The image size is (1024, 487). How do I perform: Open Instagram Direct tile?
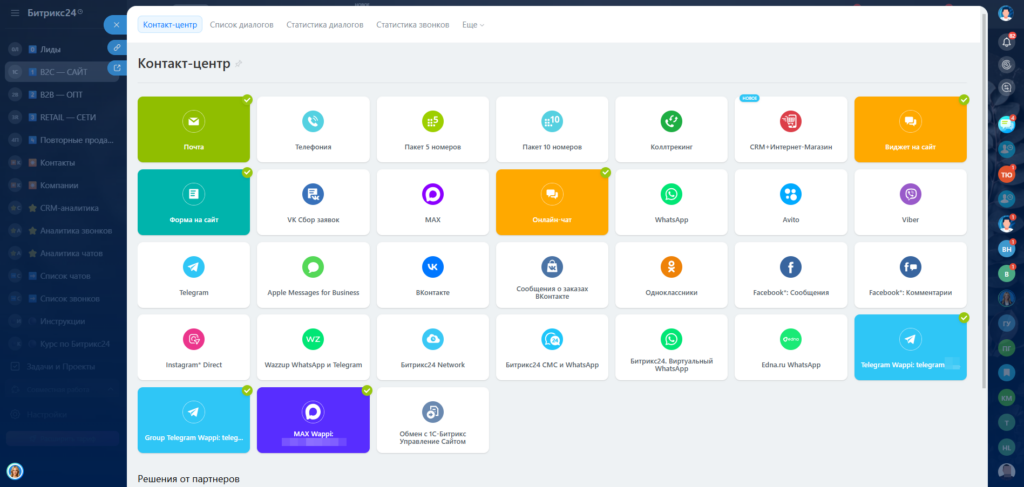[x=193, y=347]
